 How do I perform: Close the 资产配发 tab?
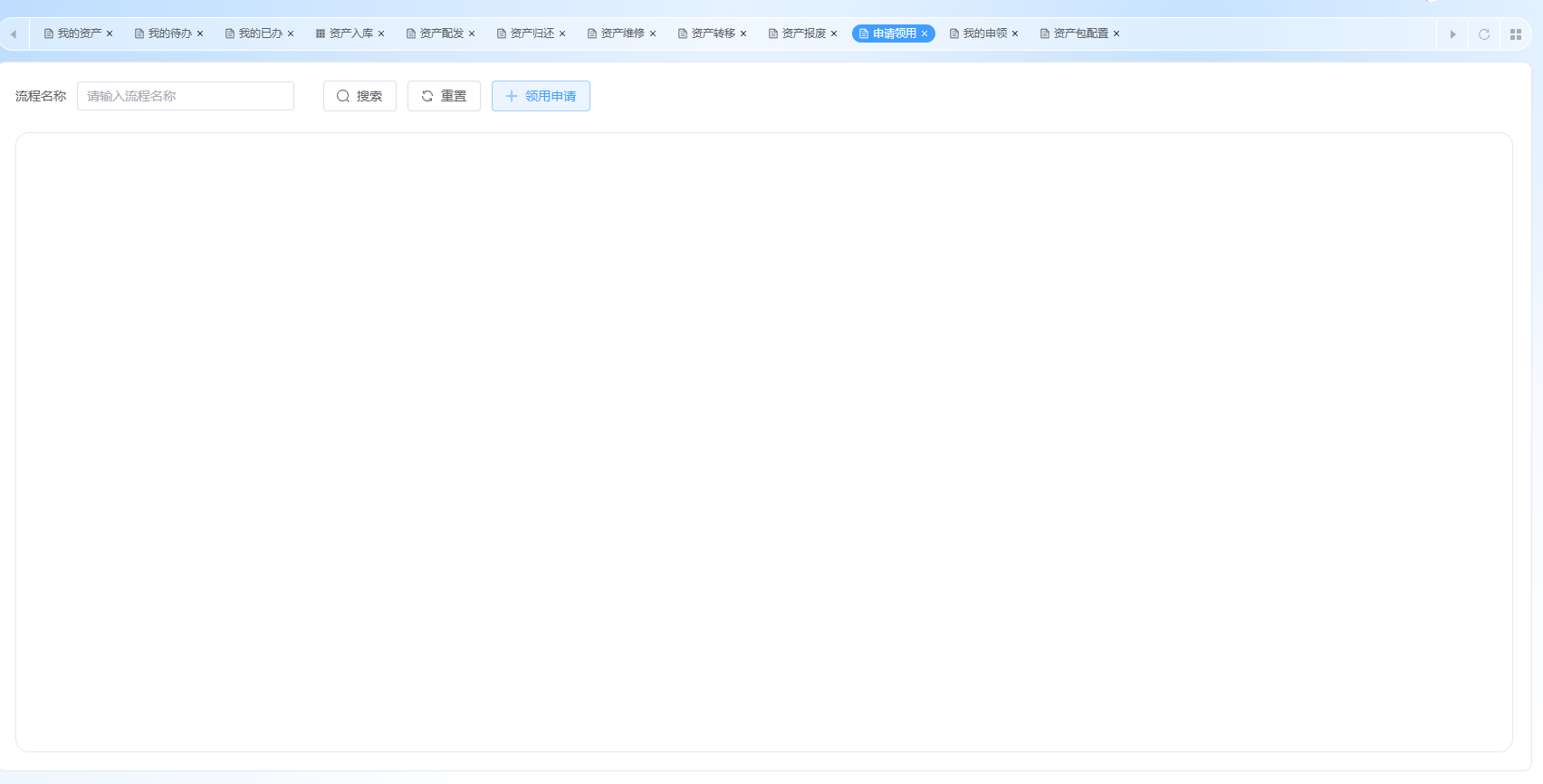point(472,33)
